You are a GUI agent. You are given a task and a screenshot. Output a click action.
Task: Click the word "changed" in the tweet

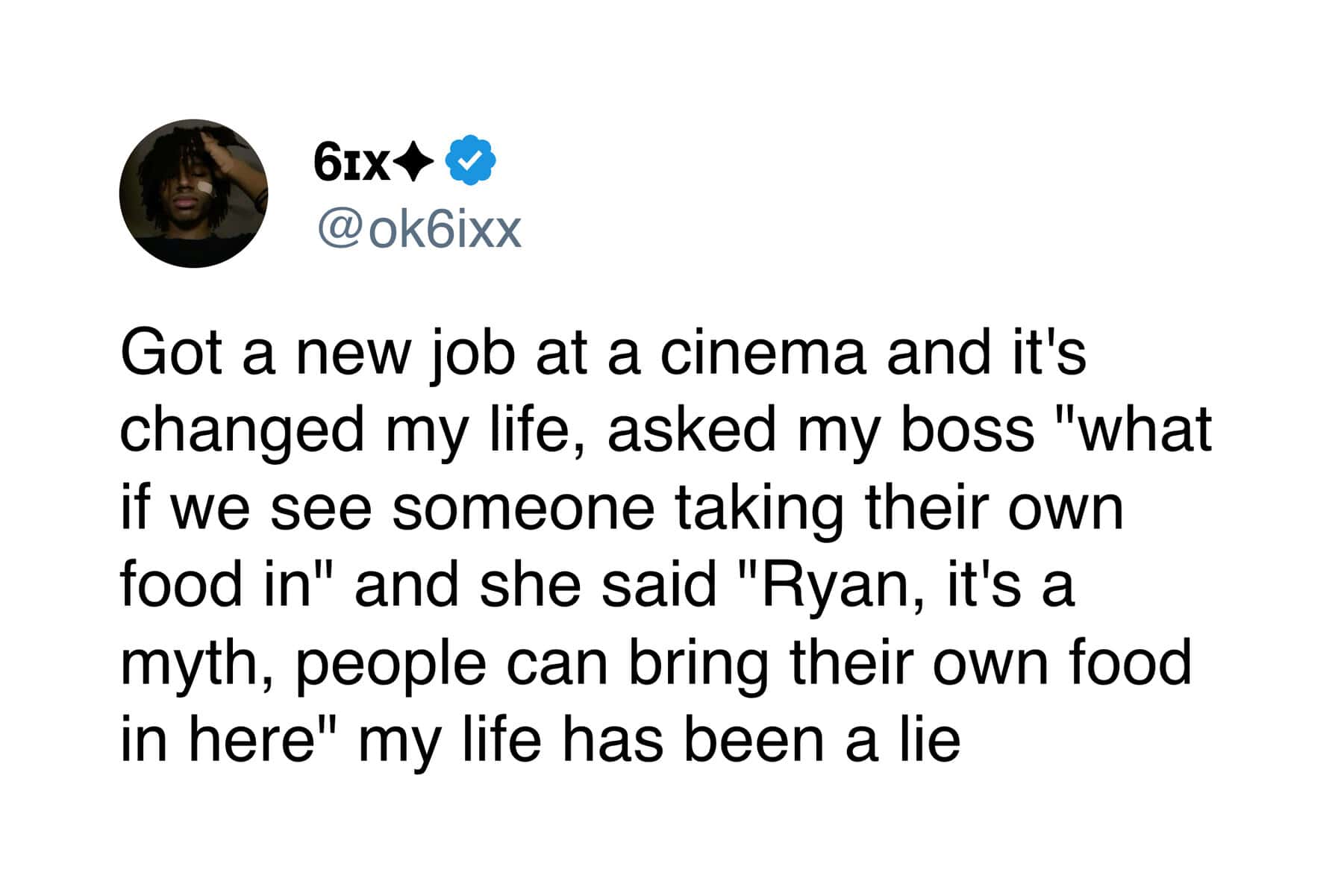coord(241,433)
